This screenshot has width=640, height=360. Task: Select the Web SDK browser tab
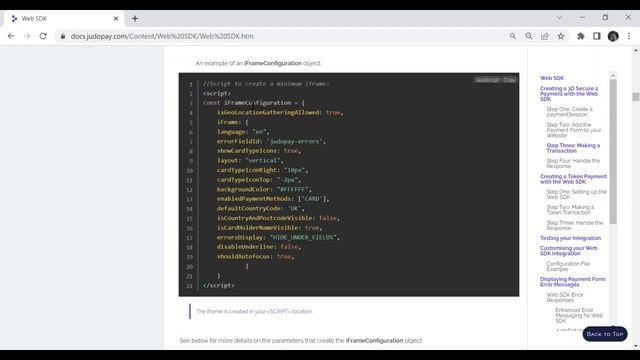click(63, 18)
